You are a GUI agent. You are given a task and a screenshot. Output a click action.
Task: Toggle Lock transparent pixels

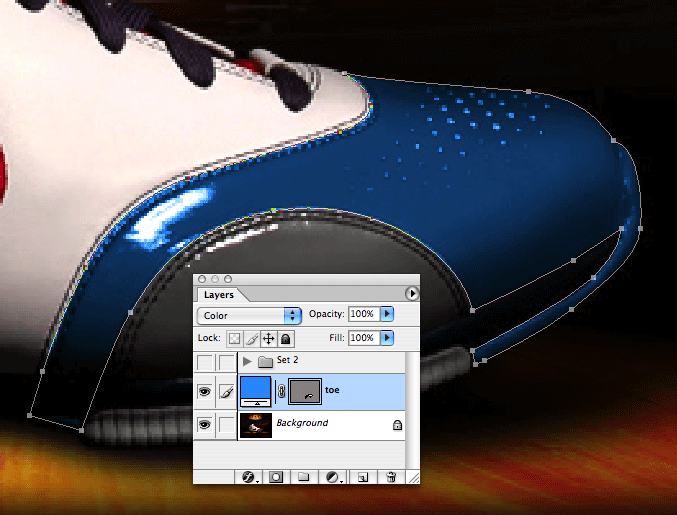234,339
